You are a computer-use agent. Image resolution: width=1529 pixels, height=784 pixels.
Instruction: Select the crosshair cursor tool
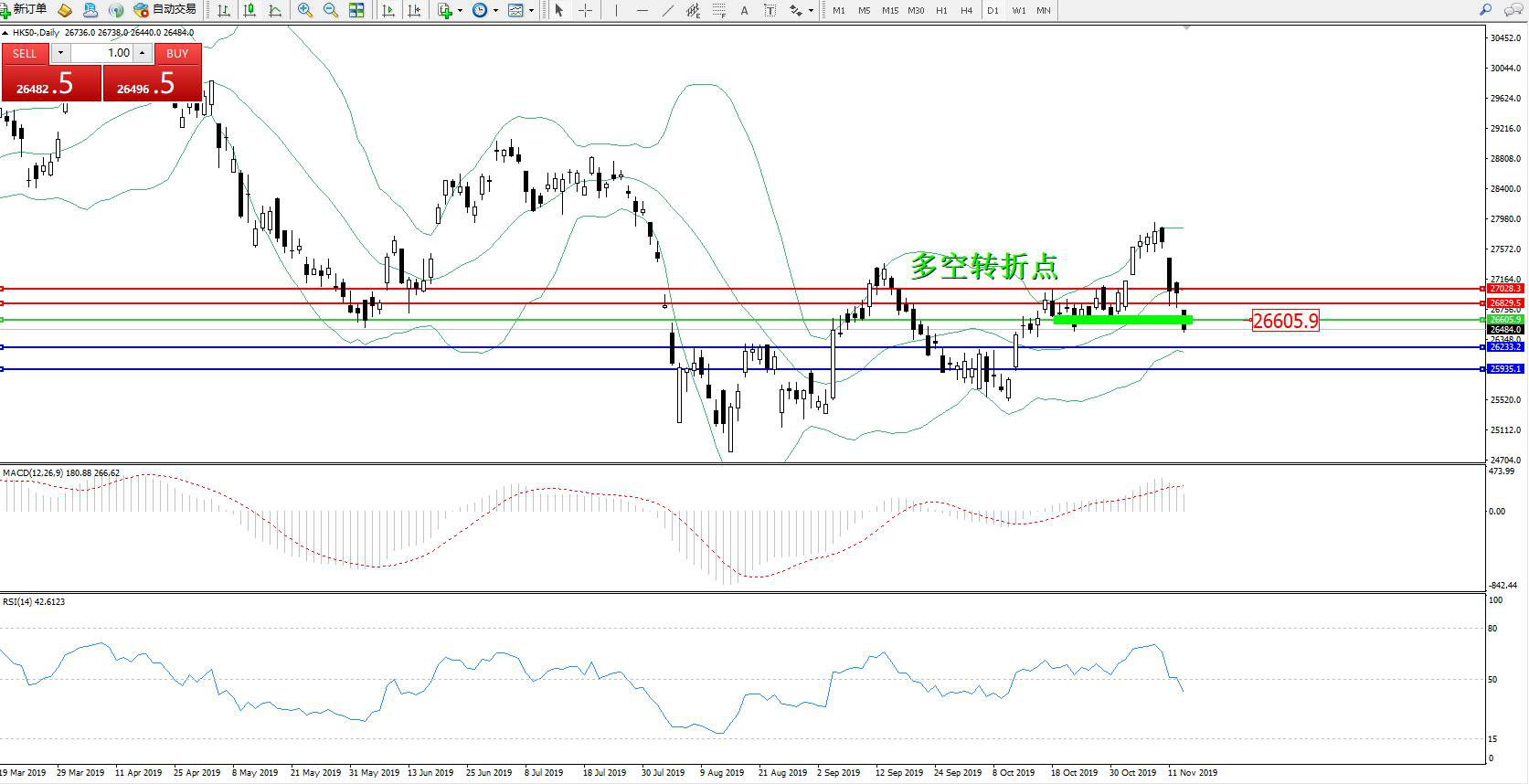[585, 11]
